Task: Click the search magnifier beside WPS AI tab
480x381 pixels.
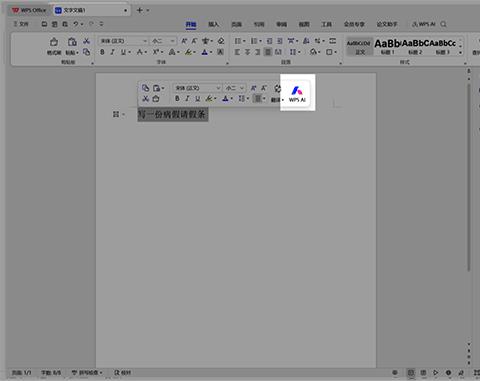Action: tap(443, 24)
